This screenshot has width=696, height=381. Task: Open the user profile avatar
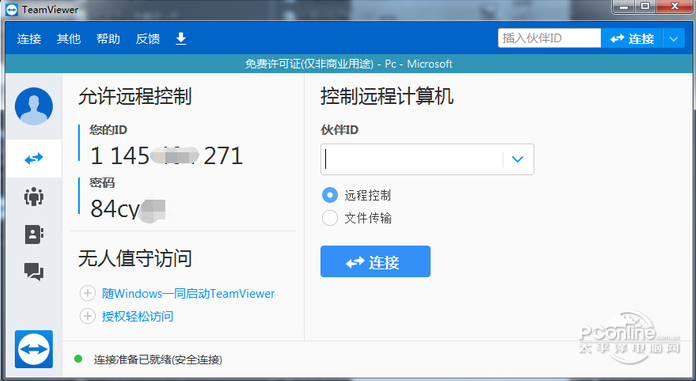pyautogui.click(x=34, y=106)
